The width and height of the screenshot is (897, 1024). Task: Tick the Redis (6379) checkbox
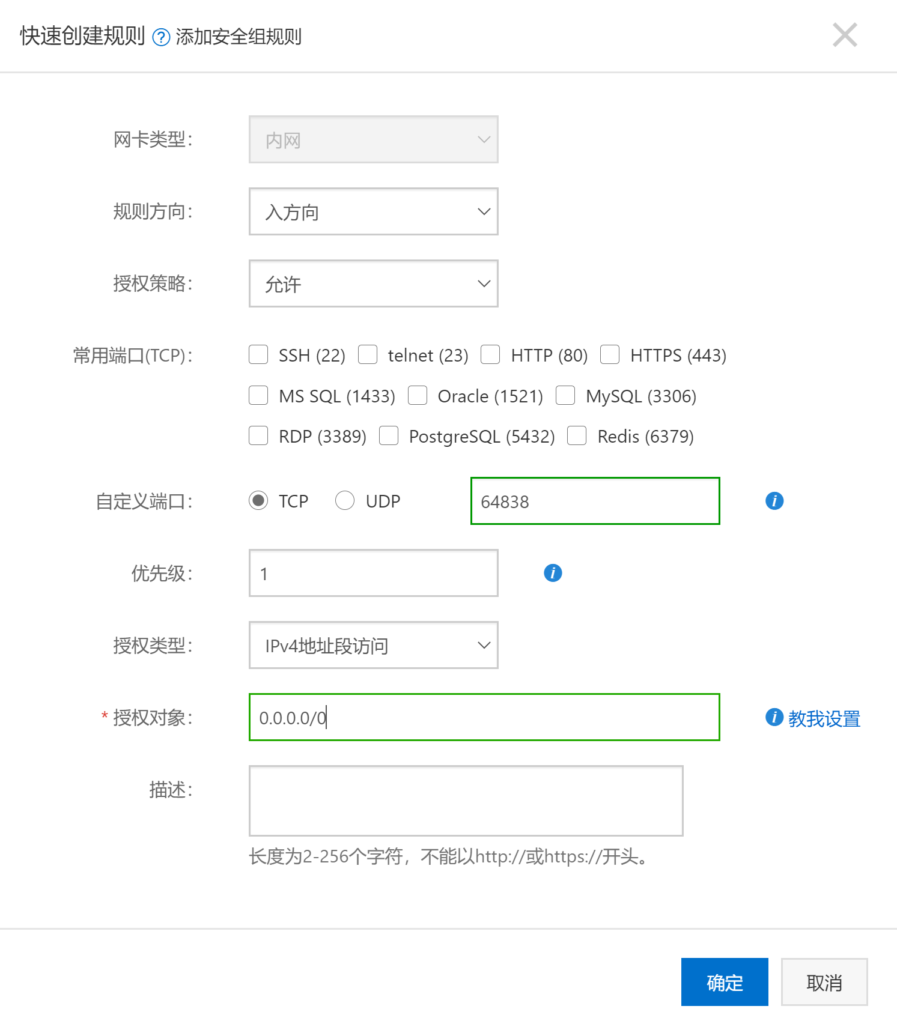coord(577,436)
